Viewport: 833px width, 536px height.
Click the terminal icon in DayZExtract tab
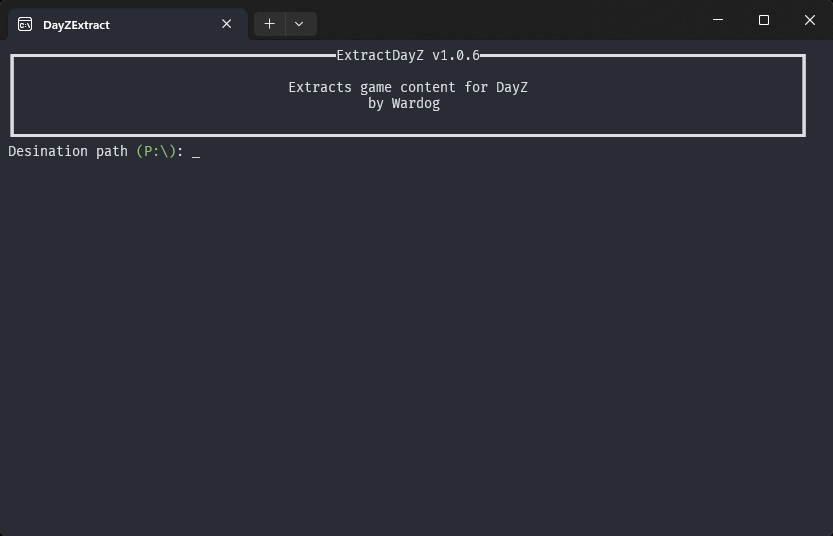pyautogui.click(x=25, y=24)
